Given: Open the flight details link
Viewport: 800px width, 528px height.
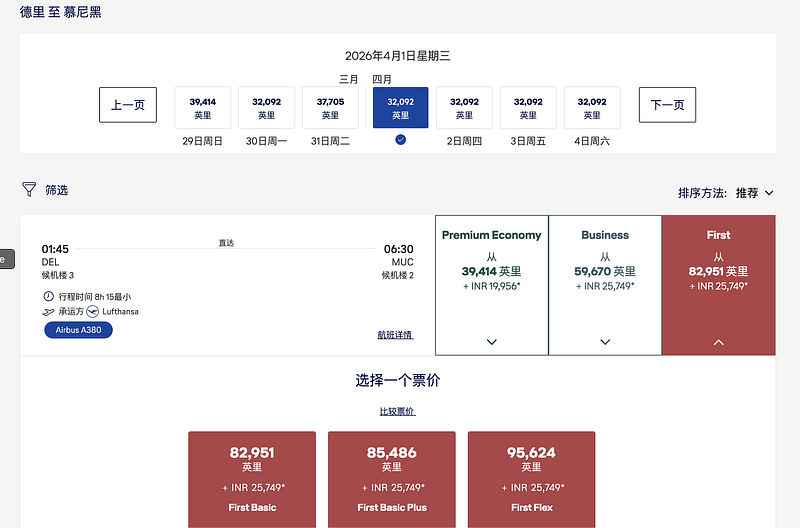Looking at the screenshot, I should pyautogui.click(x=395, y=335).
